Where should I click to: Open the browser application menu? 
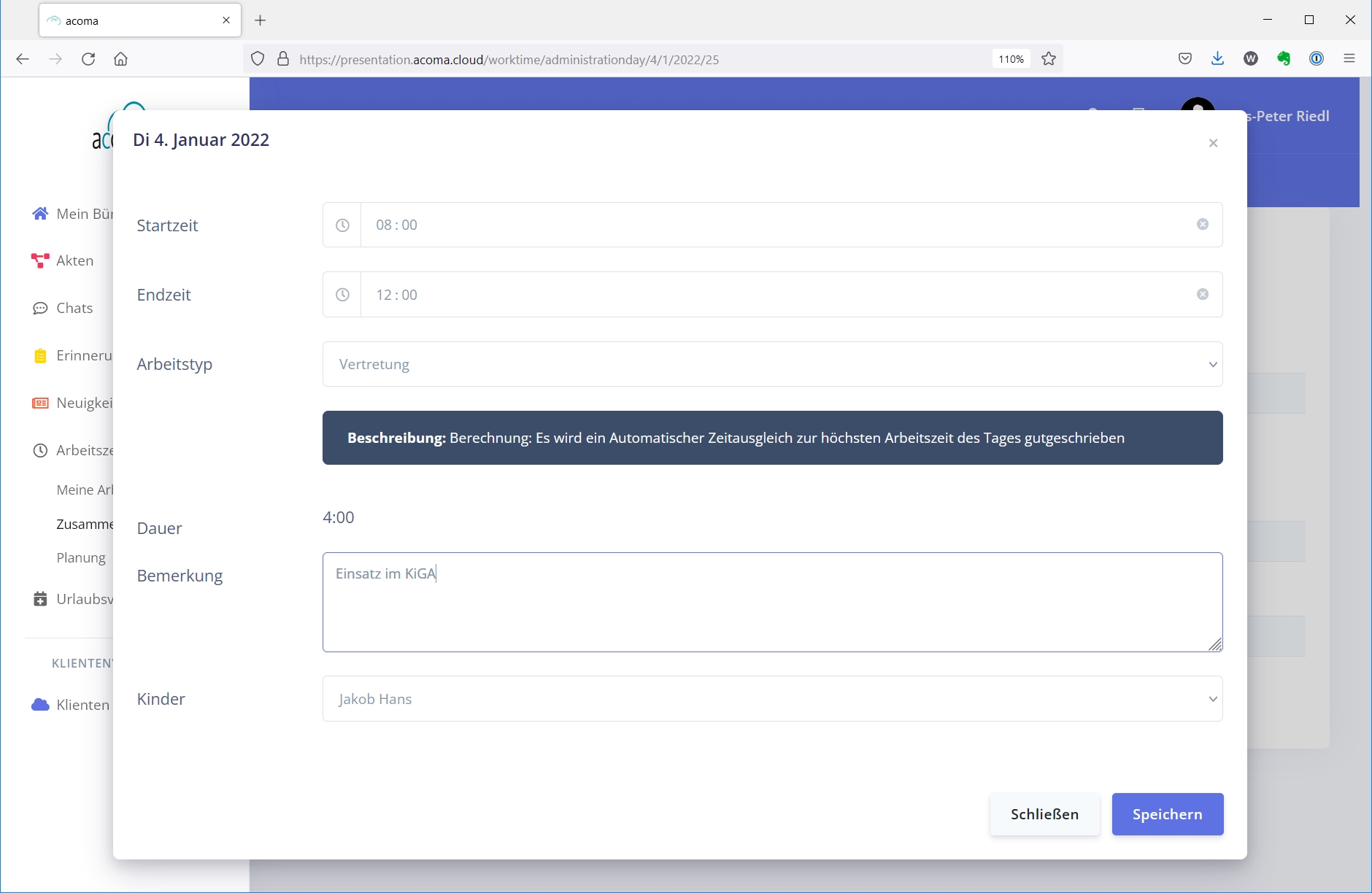1349,59
